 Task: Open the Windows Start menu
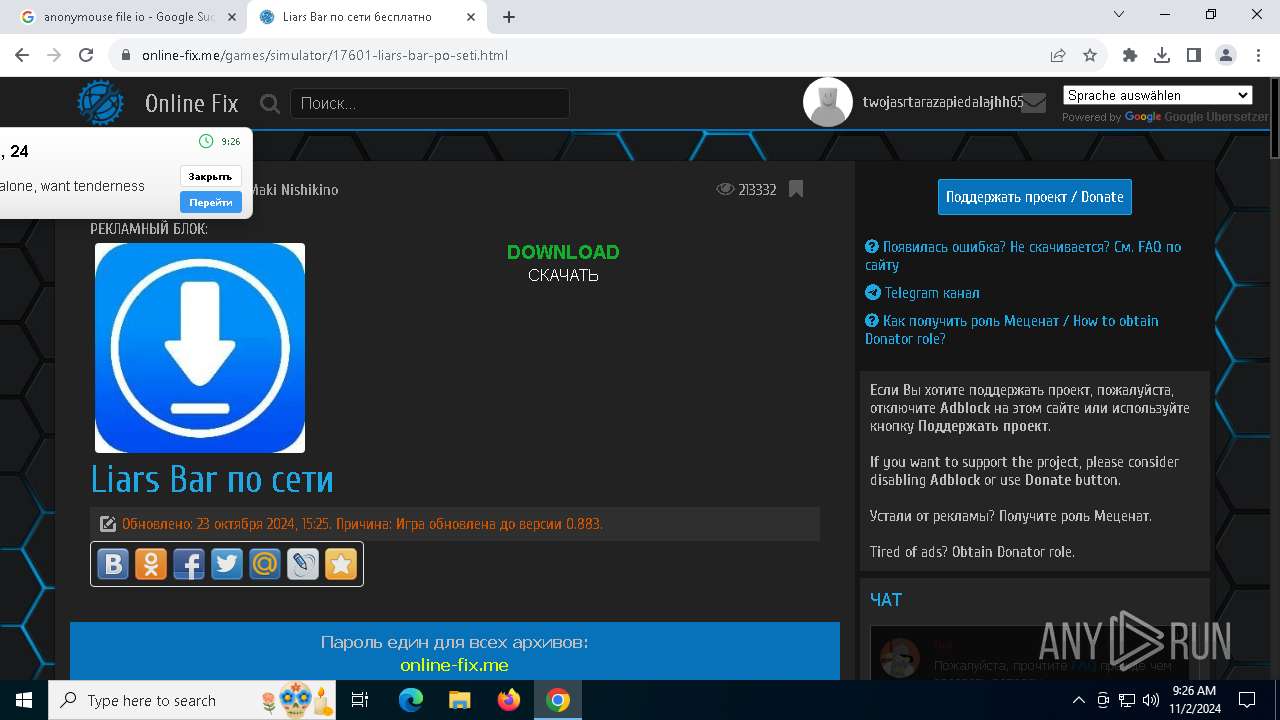[x=24, y=700]
